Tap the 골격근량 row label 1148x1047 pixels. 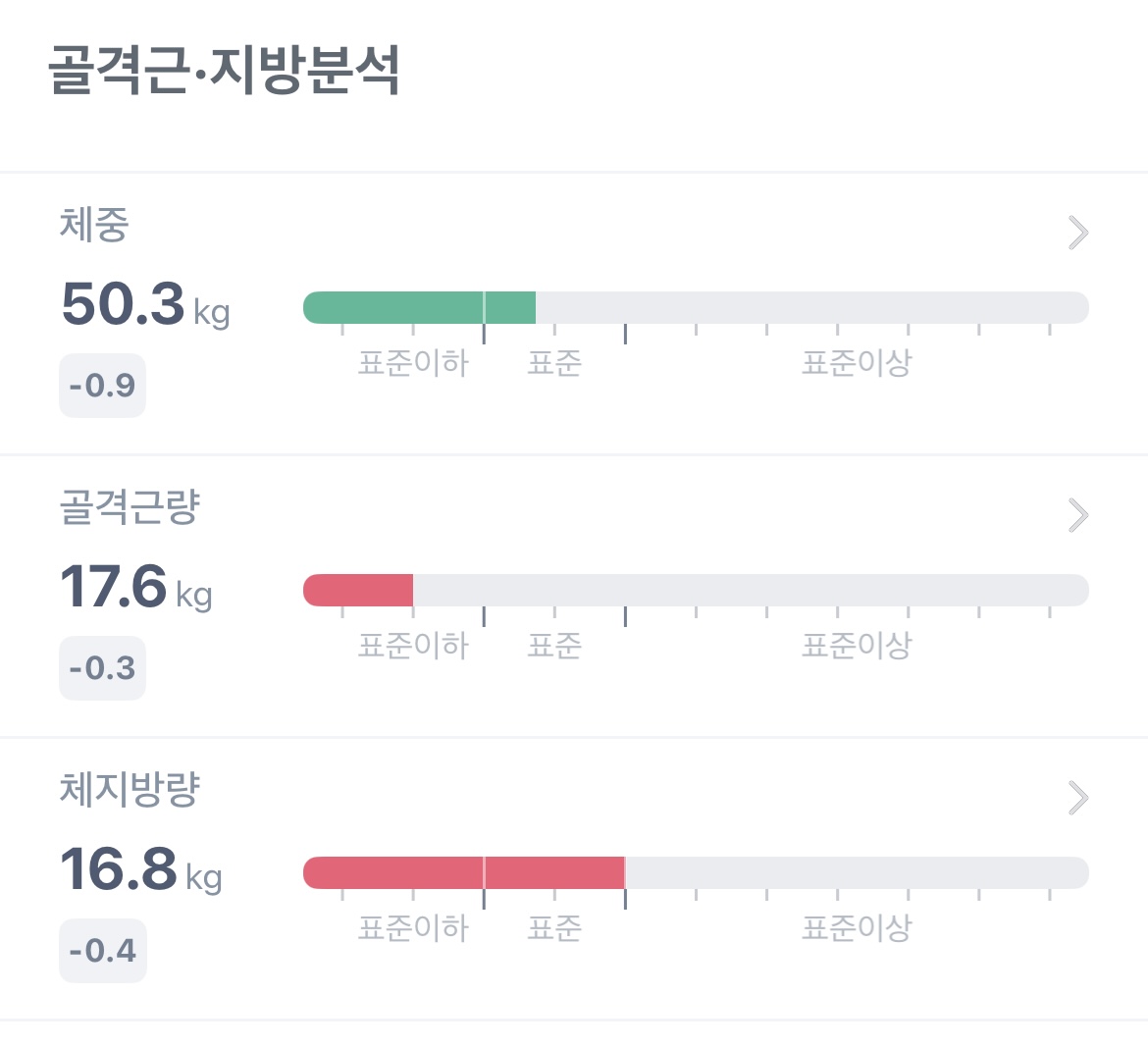(x=130, y=506)
